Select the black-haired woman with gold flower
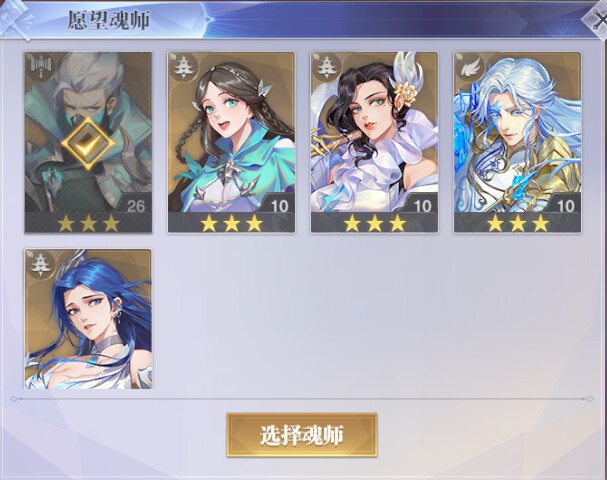Image resolution: width=607 pixels, height=480 pixels. [374, 142]
